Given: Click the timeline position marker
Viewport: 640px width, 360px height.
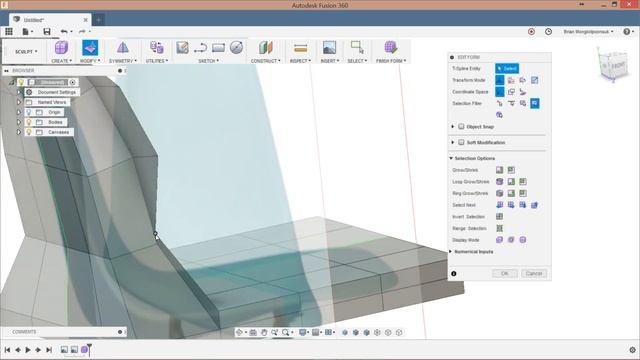Looking at the screenshot, I should pyautogui.click(x=89, y=349).
